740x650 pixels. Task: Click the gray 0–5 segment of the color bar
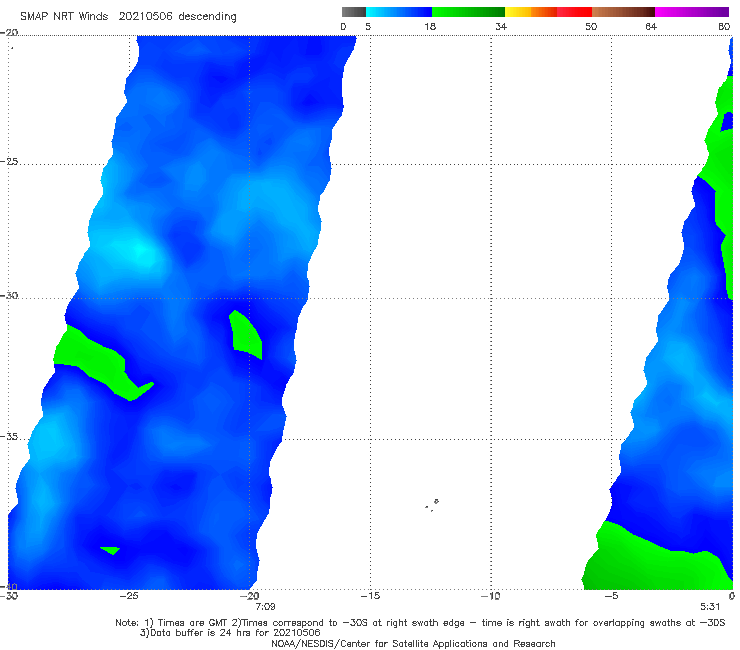[354, 12]
